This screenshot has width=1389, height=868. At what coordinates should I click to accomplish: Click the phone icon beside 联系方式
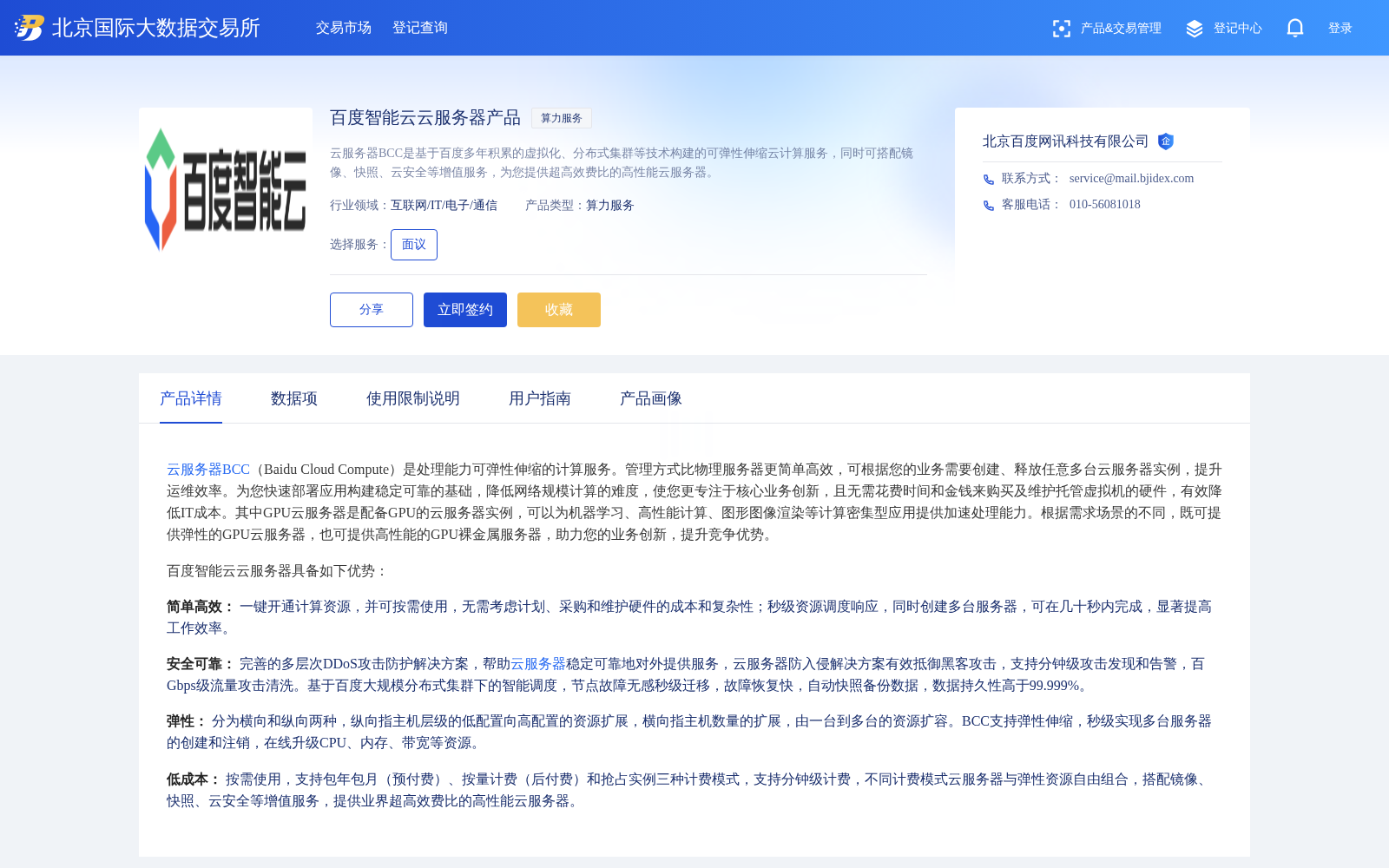click(989, 180)
